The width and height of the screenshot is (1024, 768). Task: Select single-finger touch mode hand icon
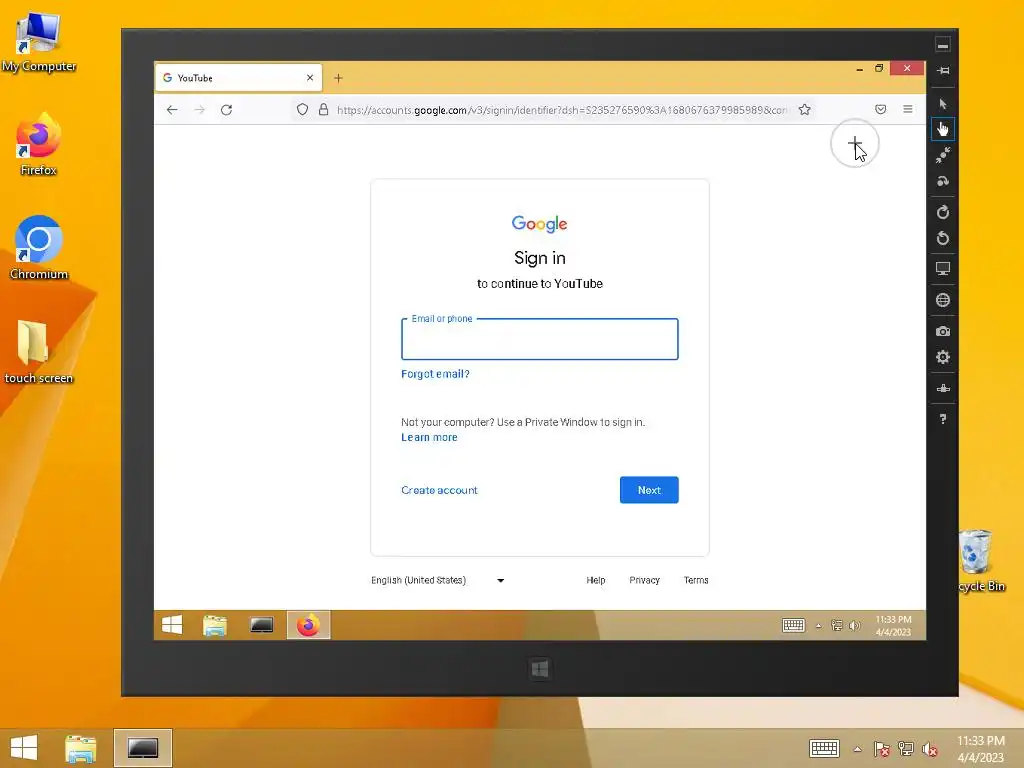(x=942, y=129)
